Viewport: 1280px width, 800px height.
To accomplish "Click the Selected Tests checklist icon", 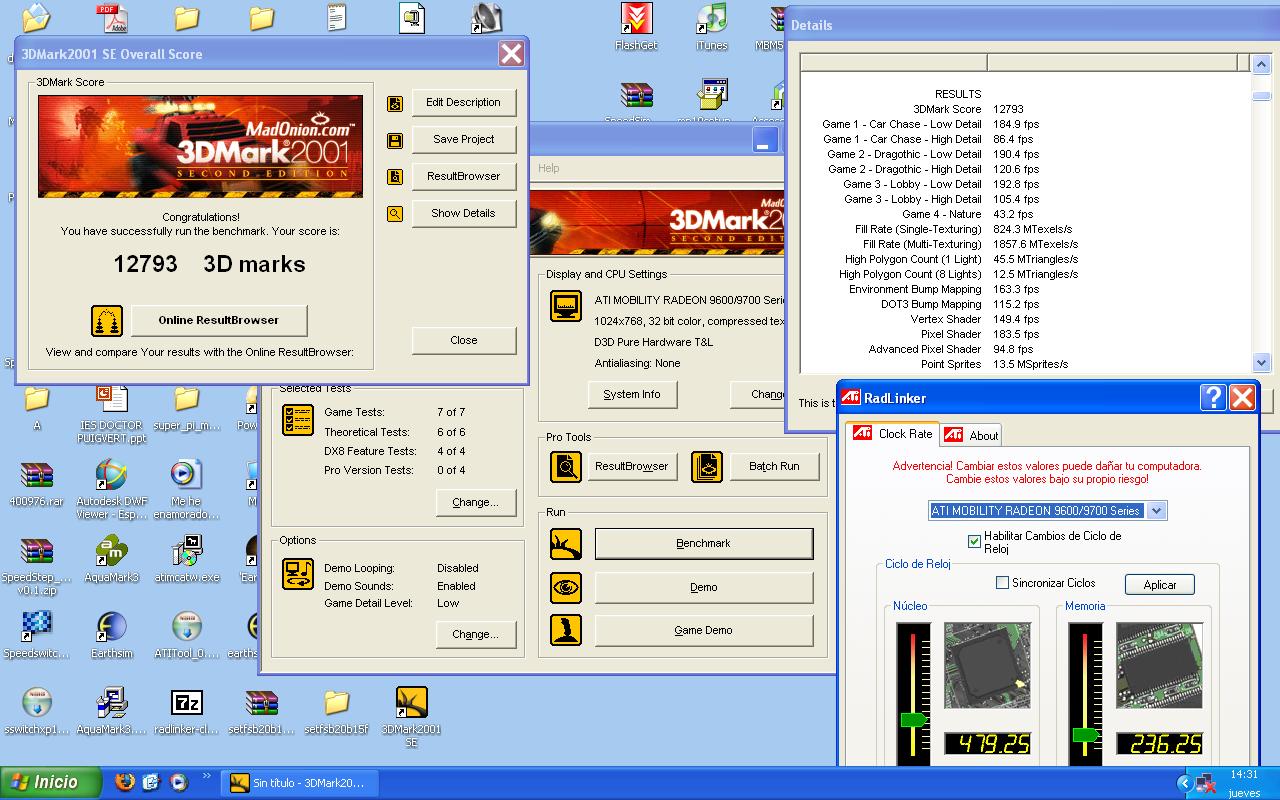I will [298, 420].
